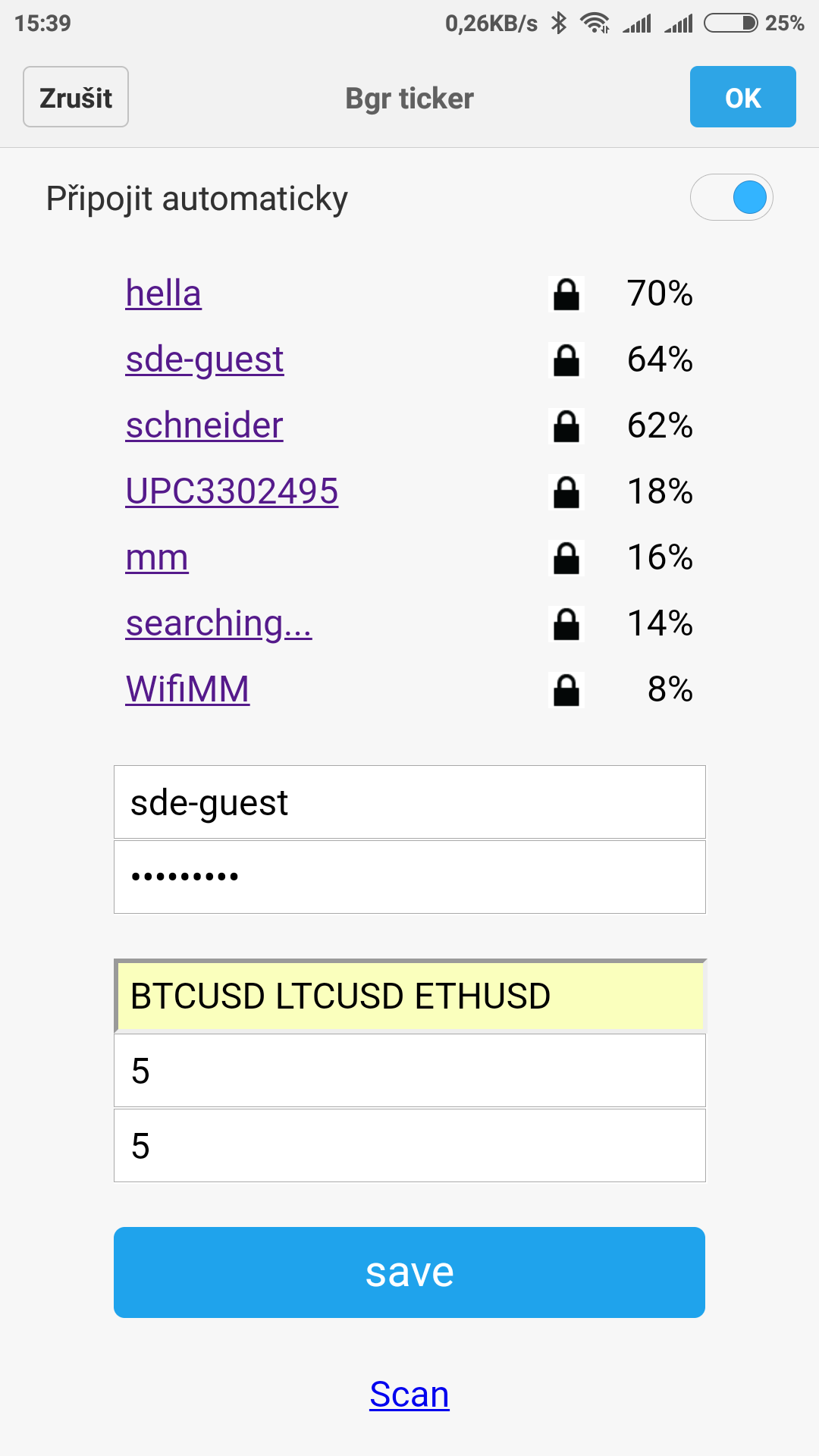Toggle the Připojit automaticky switch
The image size is (819, 1456).
(732, 198)
